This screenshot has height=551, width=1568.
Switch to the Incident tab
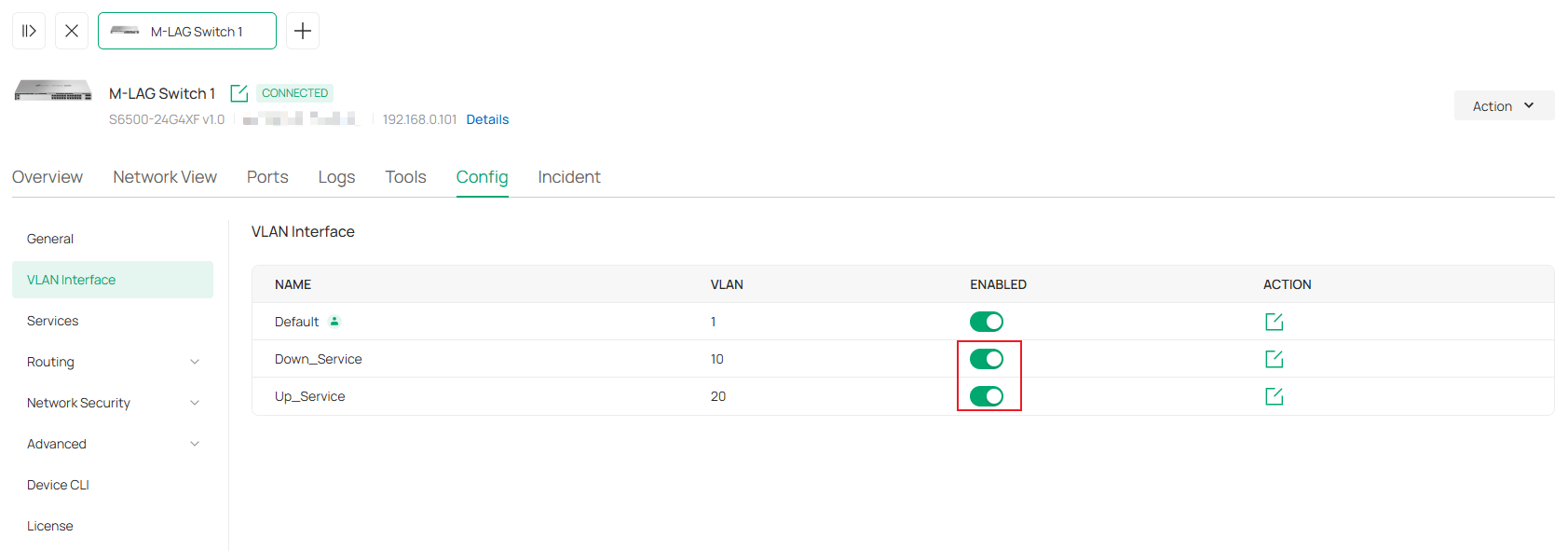click(568, 176)
